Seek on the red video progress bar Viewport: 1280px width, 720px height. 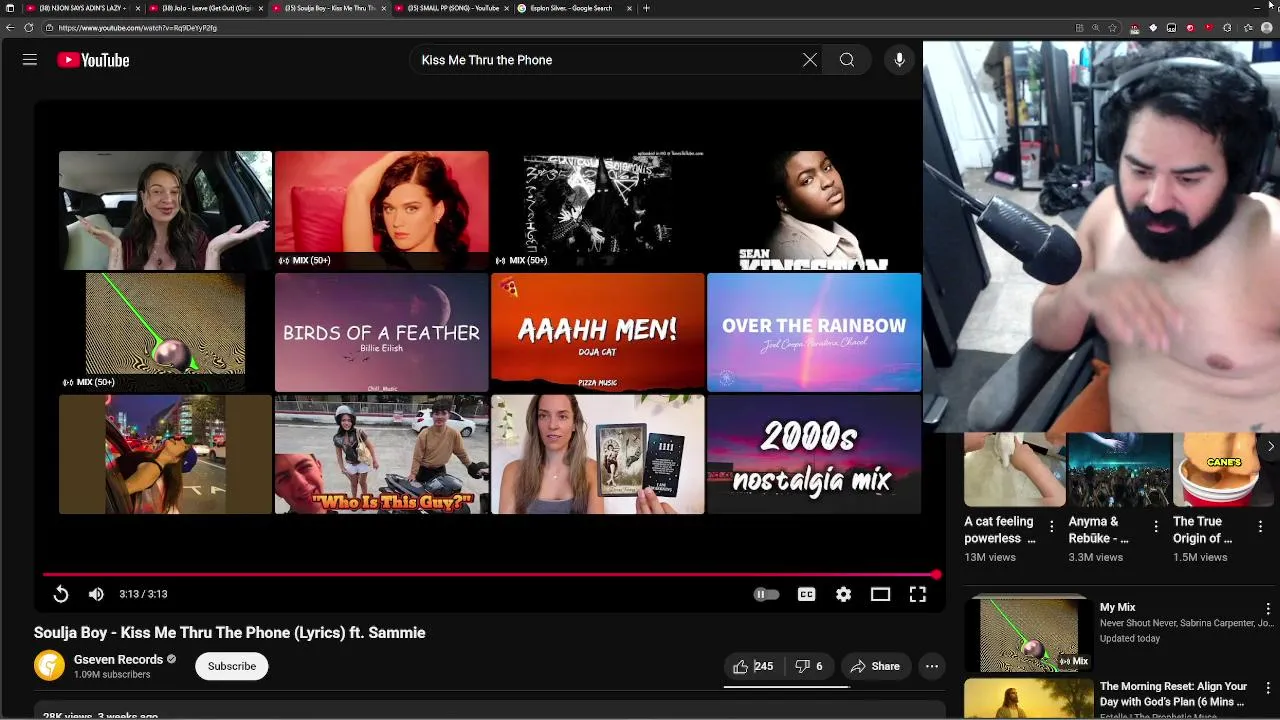[491, 575]
